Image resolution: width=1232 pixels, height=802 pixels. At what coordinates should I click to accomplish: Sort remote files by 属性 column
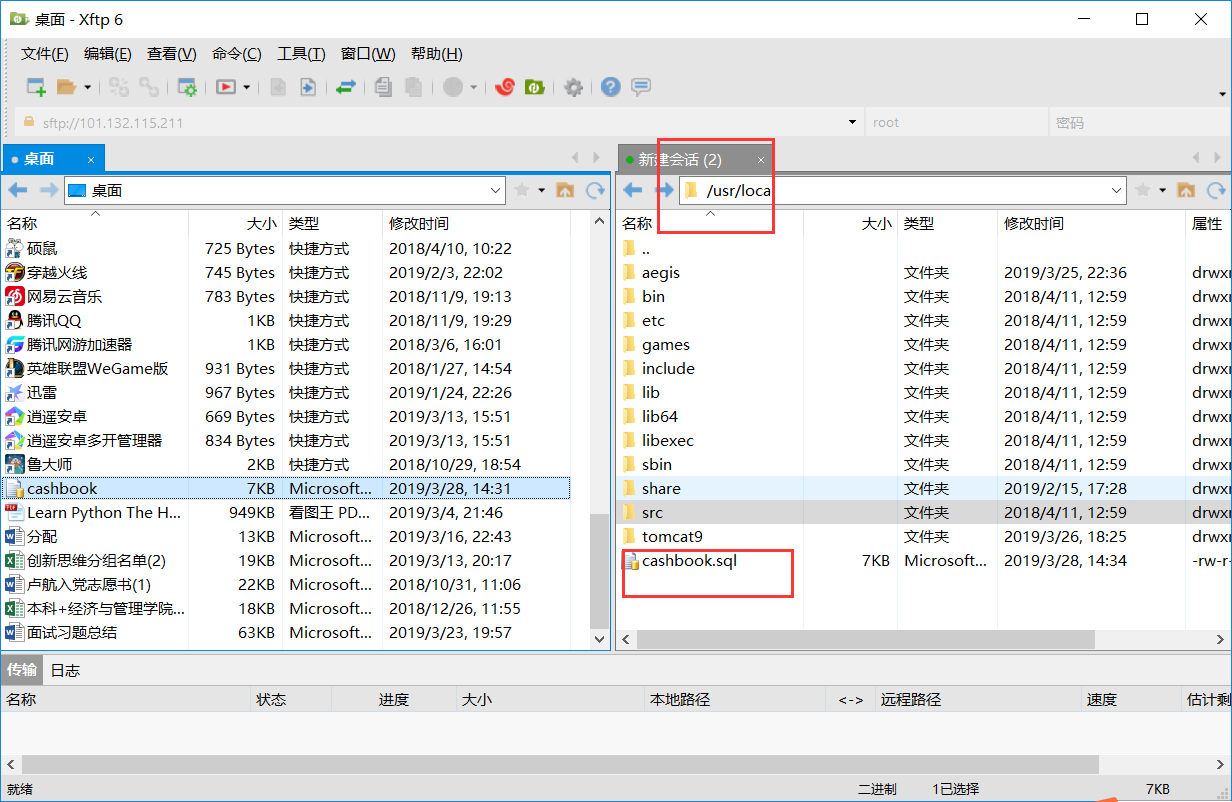[x=1208, y=224]
